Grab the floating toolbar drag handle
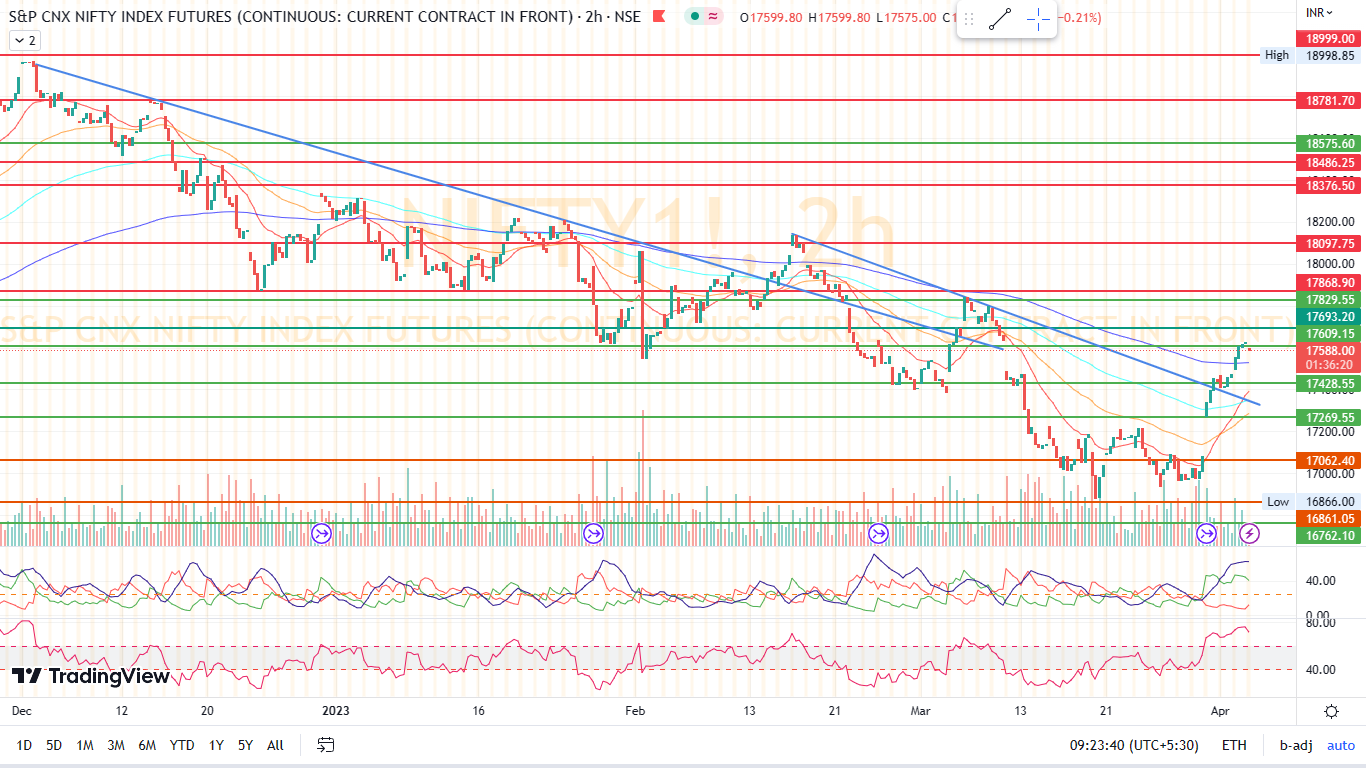The height and width of the screenshot is (768, 1366). click(x=968, y=19)
